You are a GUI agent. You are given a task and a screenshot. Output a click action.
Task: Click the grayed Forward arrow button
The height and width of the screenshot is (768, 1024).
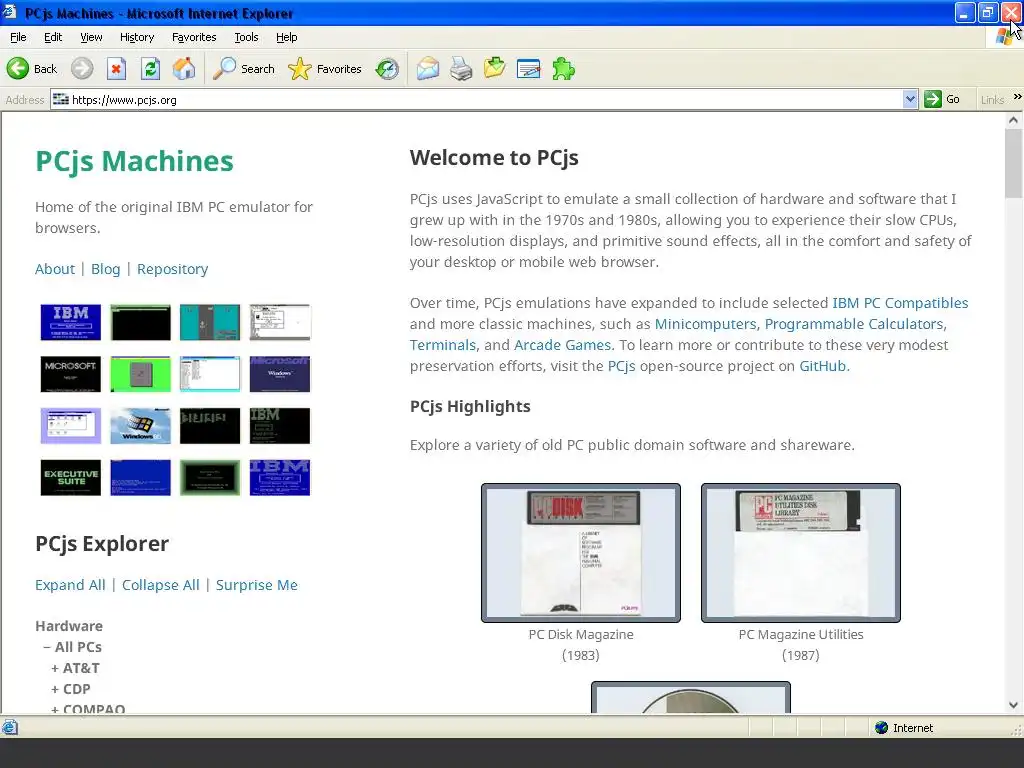tap(82, 69)
